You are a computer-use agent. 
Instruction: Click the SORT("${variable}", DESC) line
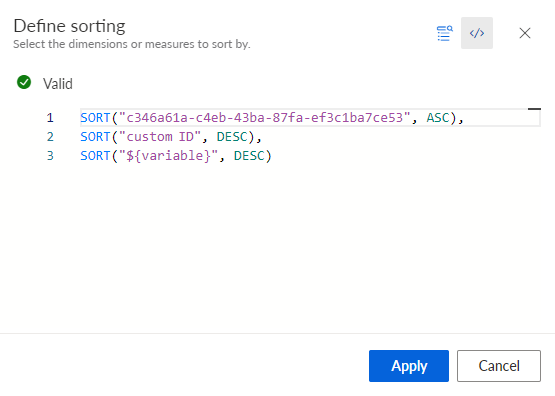tap(176, 156)
